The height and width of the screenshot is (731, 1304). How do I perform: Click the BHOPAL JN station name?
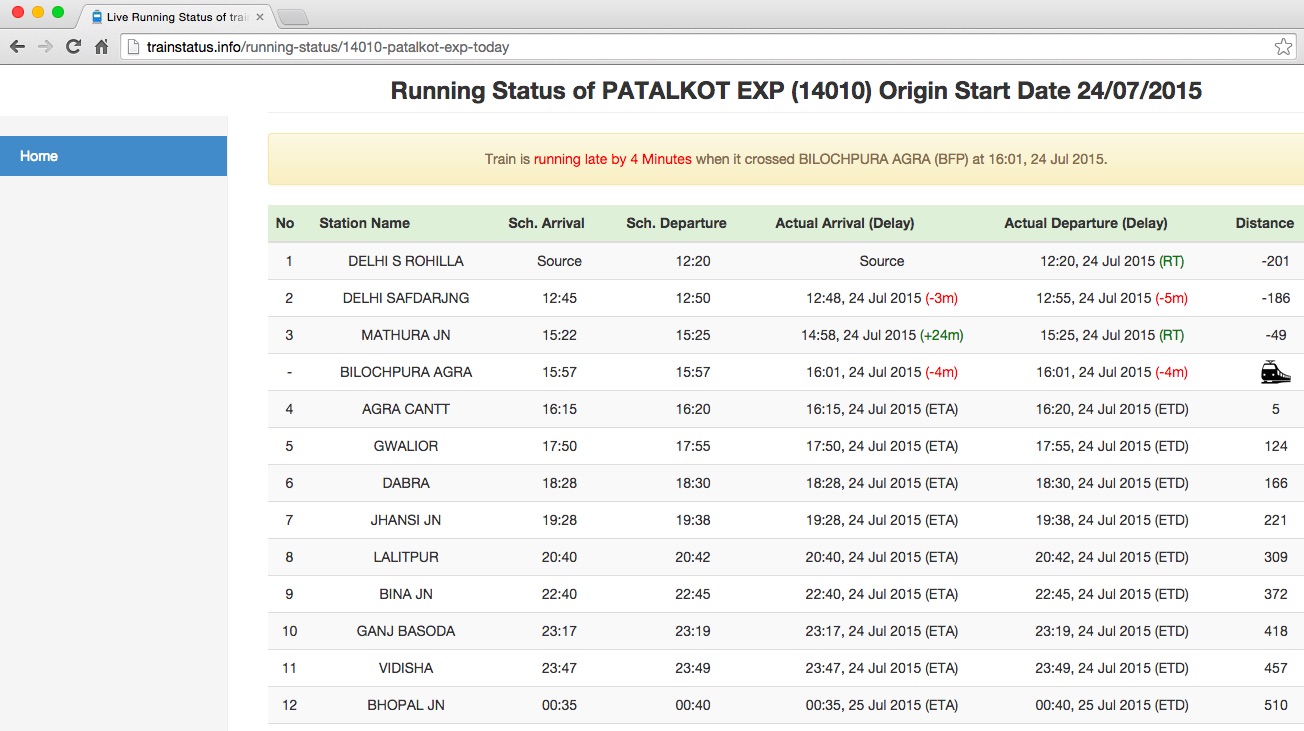tap(405, 705)
